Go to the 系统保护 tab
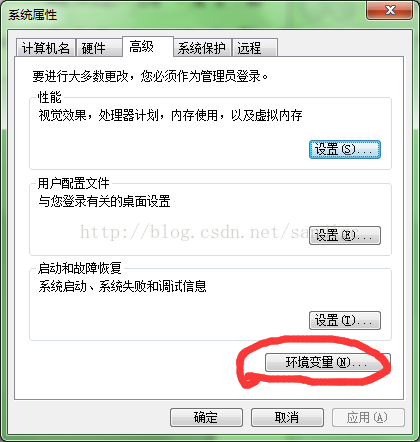This screenshot has width=420, height=442. (202, 48)
